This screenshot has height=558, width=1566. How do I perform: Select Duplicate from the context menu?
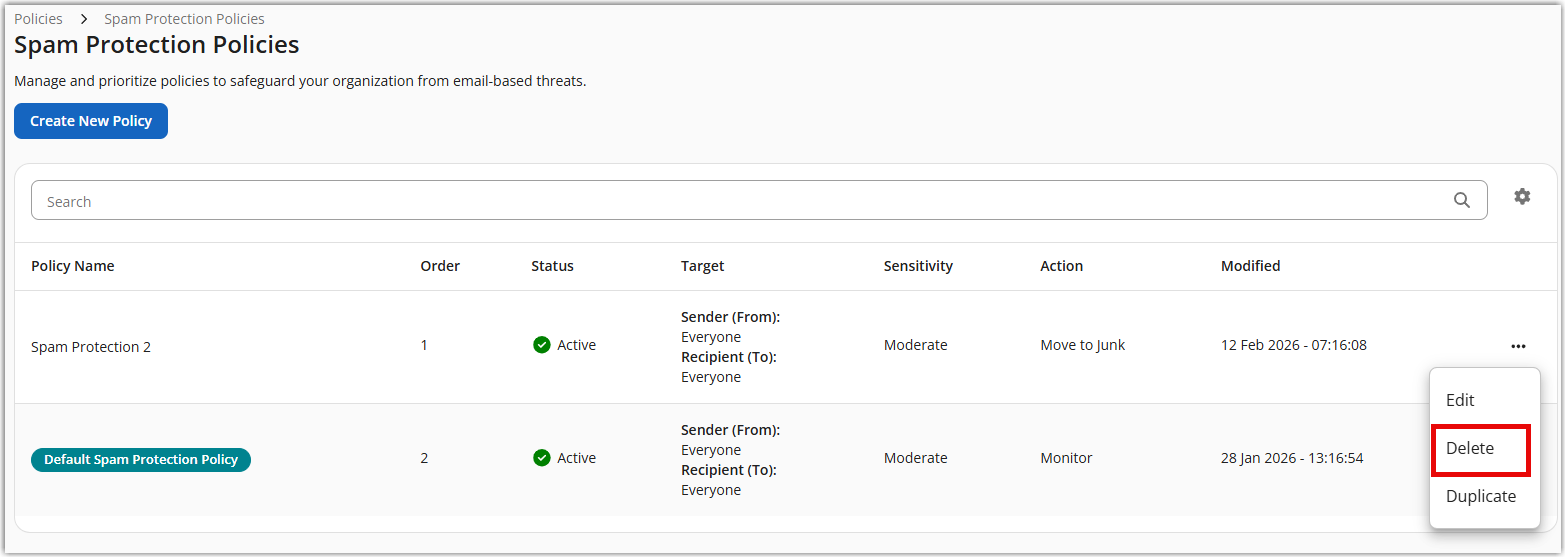(x=1480, y=496)
